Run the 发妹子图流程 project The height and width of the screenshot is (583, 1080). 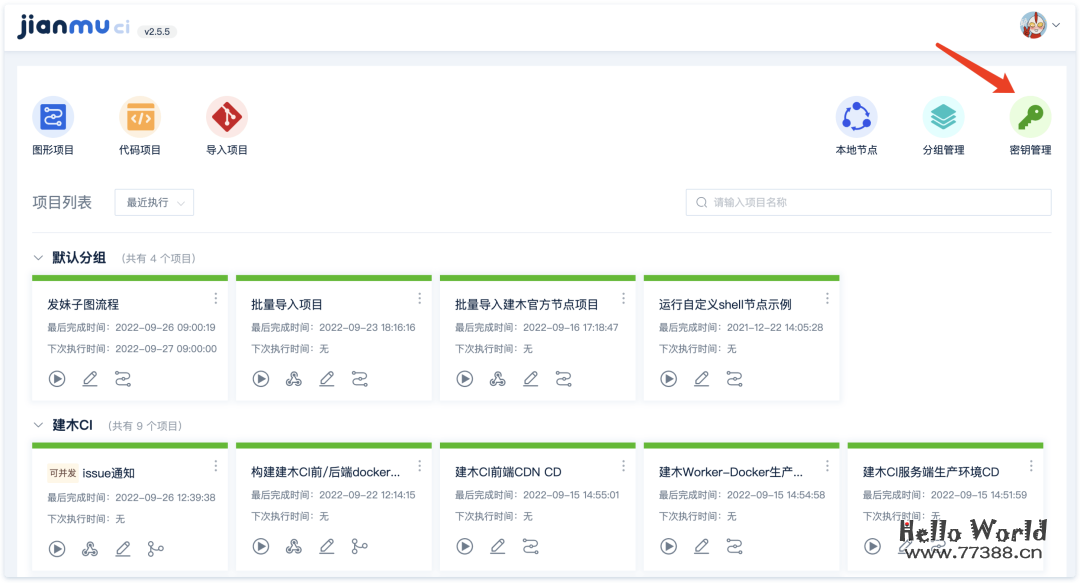pyautogui.click(x=57, y=378)
